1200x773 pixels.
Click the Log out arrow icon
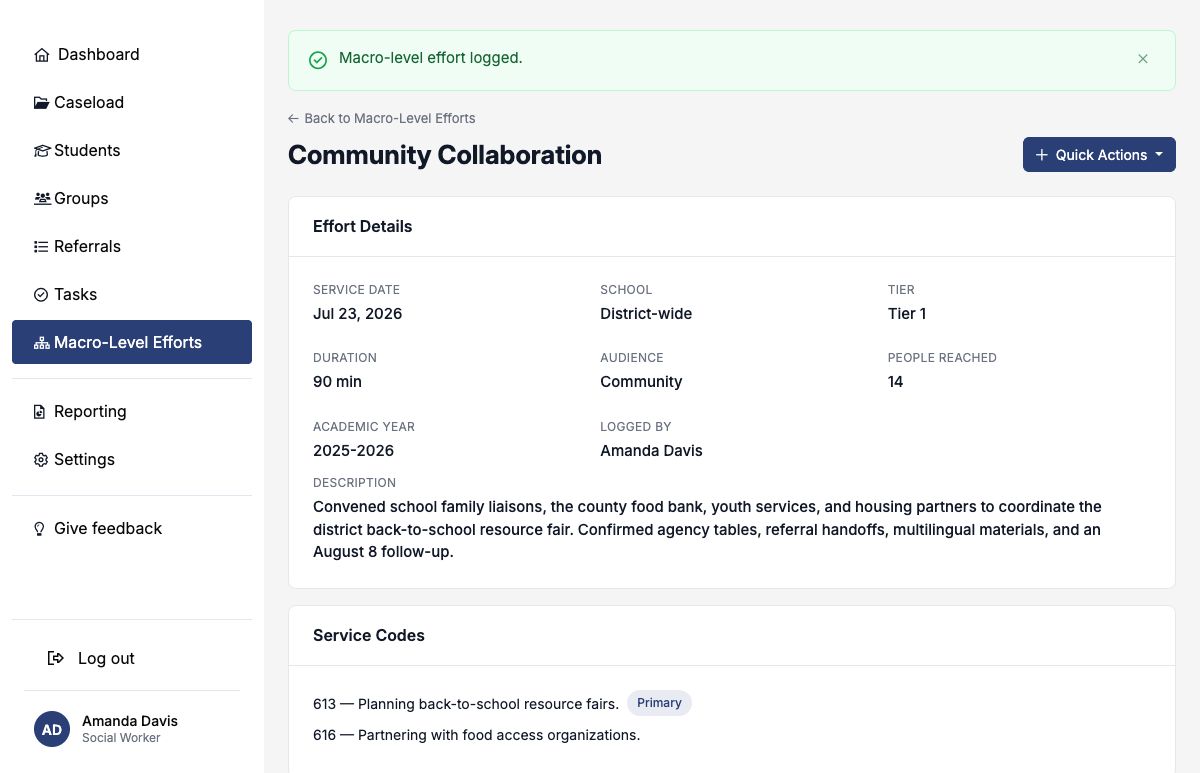click(x=56, y=658)
